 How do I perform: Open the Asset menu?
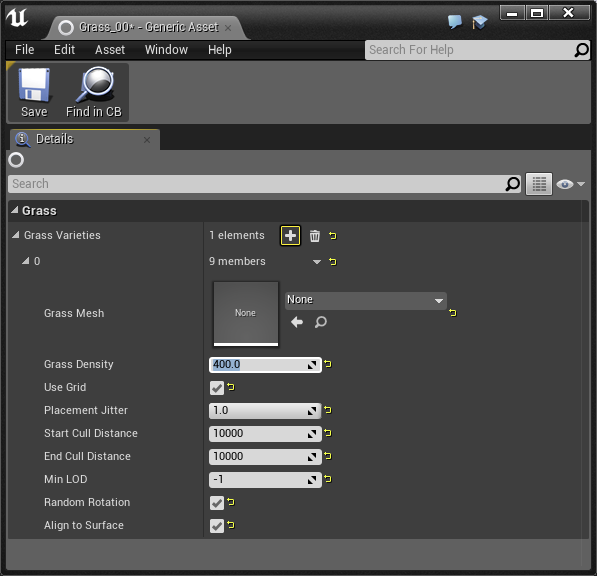pyautogui.click(x=110, y=50)
